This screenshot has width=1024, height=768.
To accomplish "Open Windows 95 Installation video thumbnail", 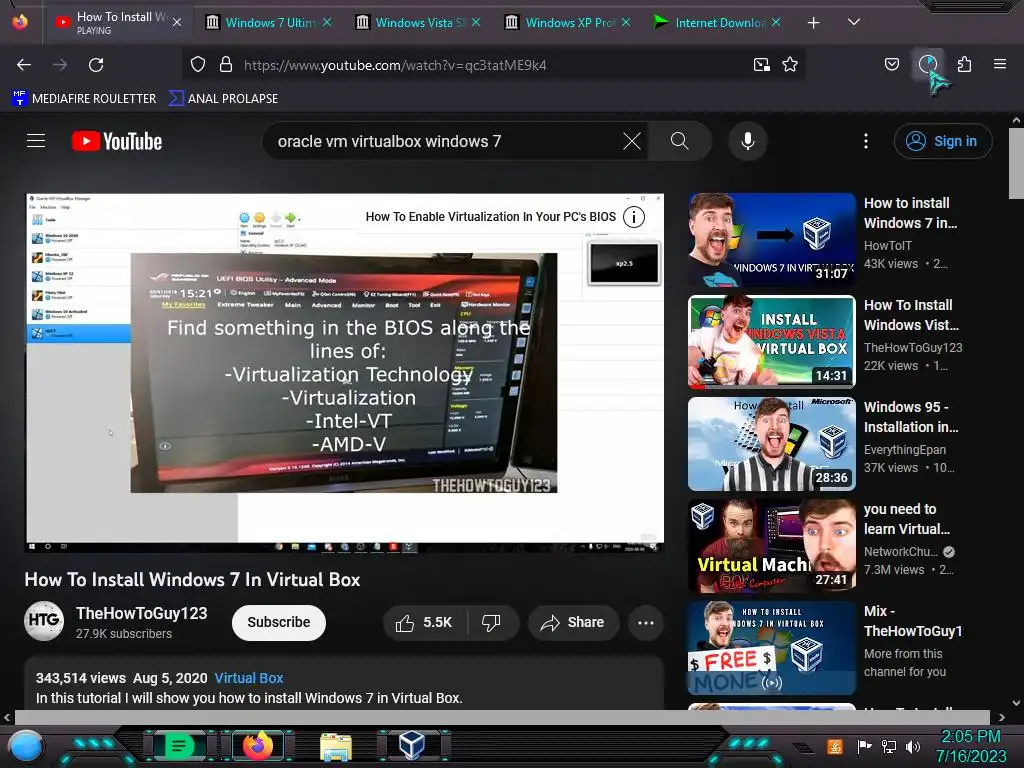I will pos(772,443).
